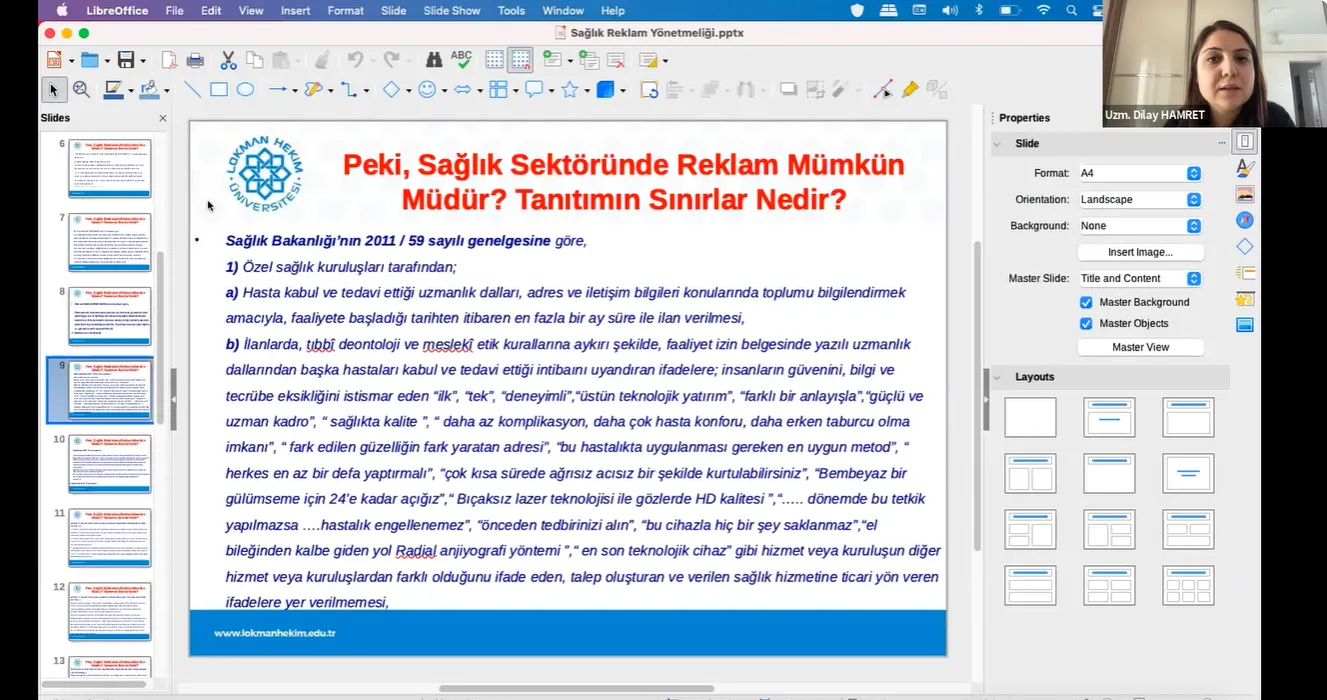Open the Orientation dropdown showing Landscape

coord(1138,199)
